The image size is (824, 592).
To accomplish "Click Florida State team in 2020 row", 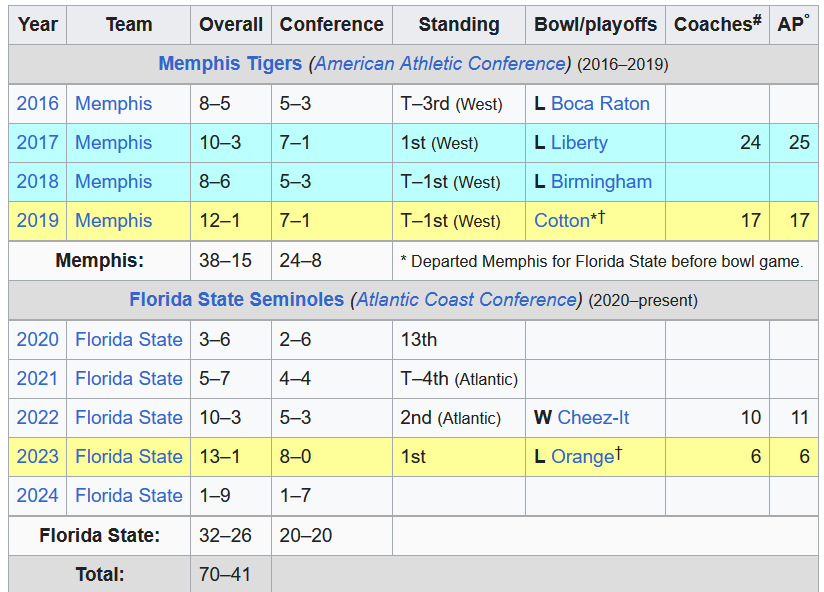I will [129, 340].
